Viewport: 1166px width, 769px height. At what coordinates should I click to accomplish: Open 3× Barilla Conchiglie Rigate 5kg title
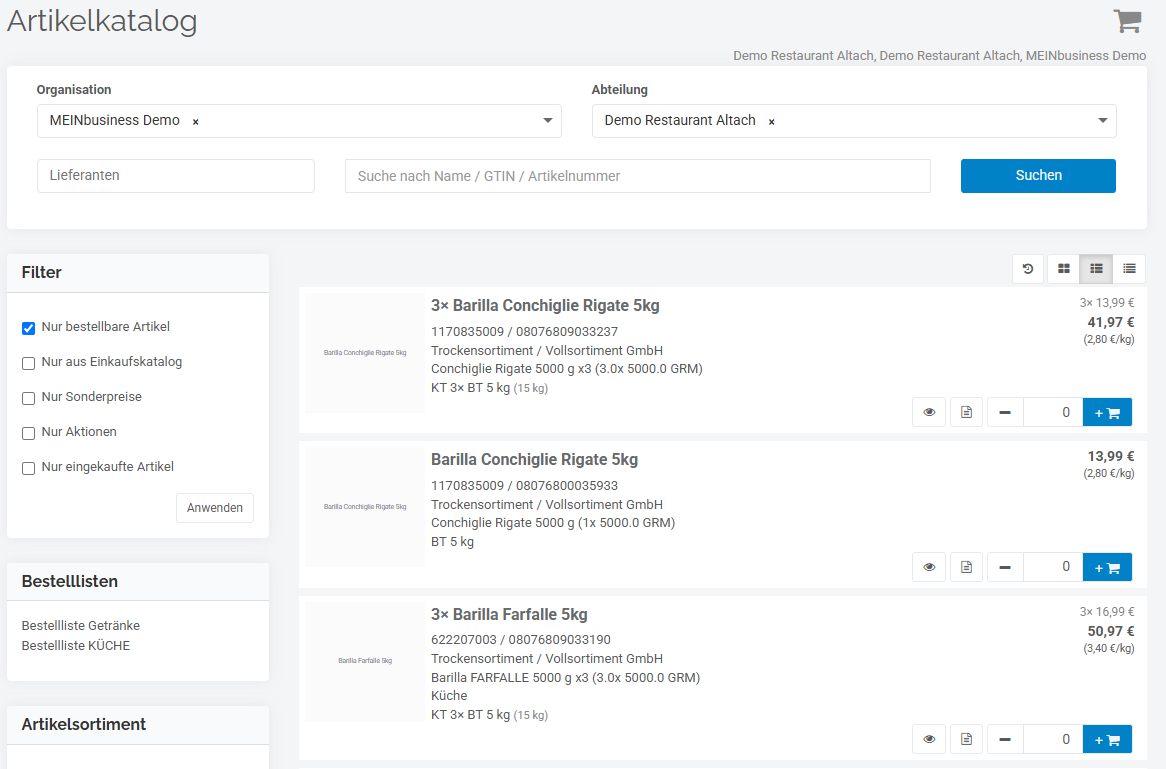coord(545,305)
